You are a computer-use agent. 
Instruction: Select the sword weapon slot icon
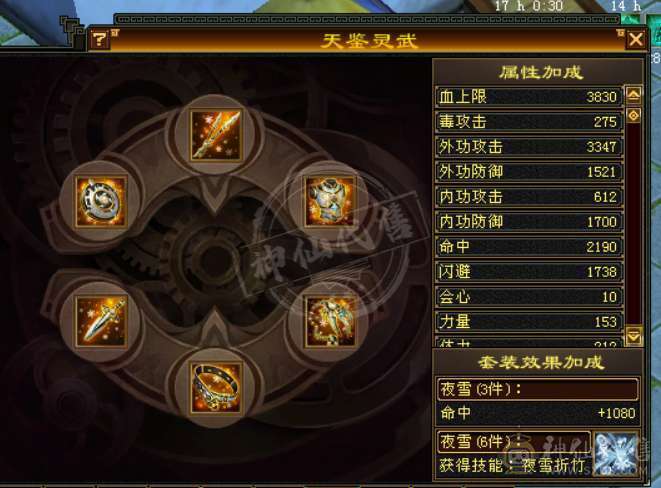101,322
